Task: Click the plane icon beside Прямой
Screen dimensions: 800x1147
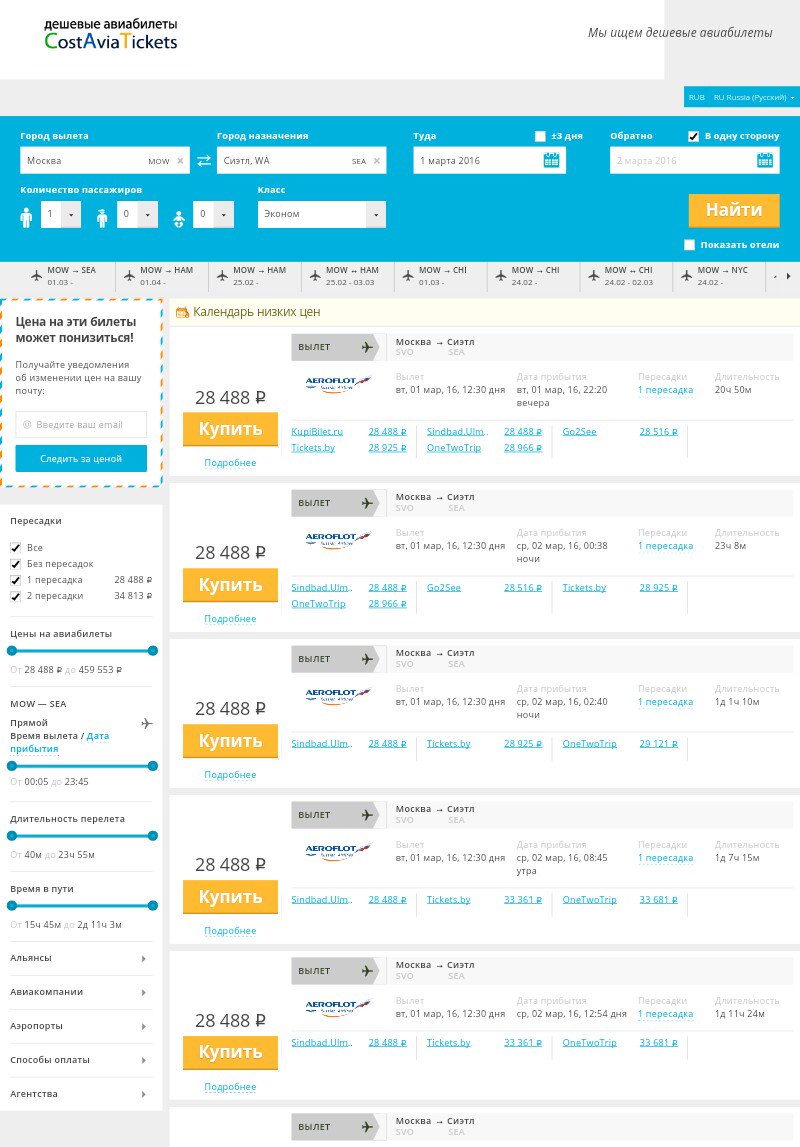Action: 147,723
